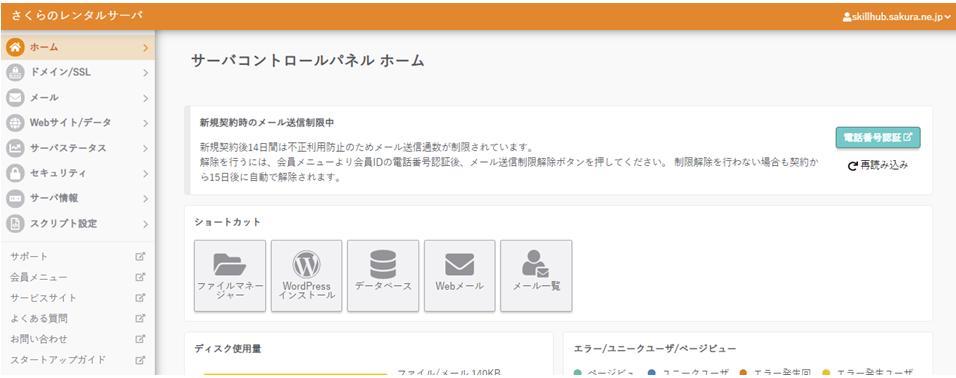Click the Web site/data globe icon
The height and width of the screenshot is (378, 956).
point(15,123)
